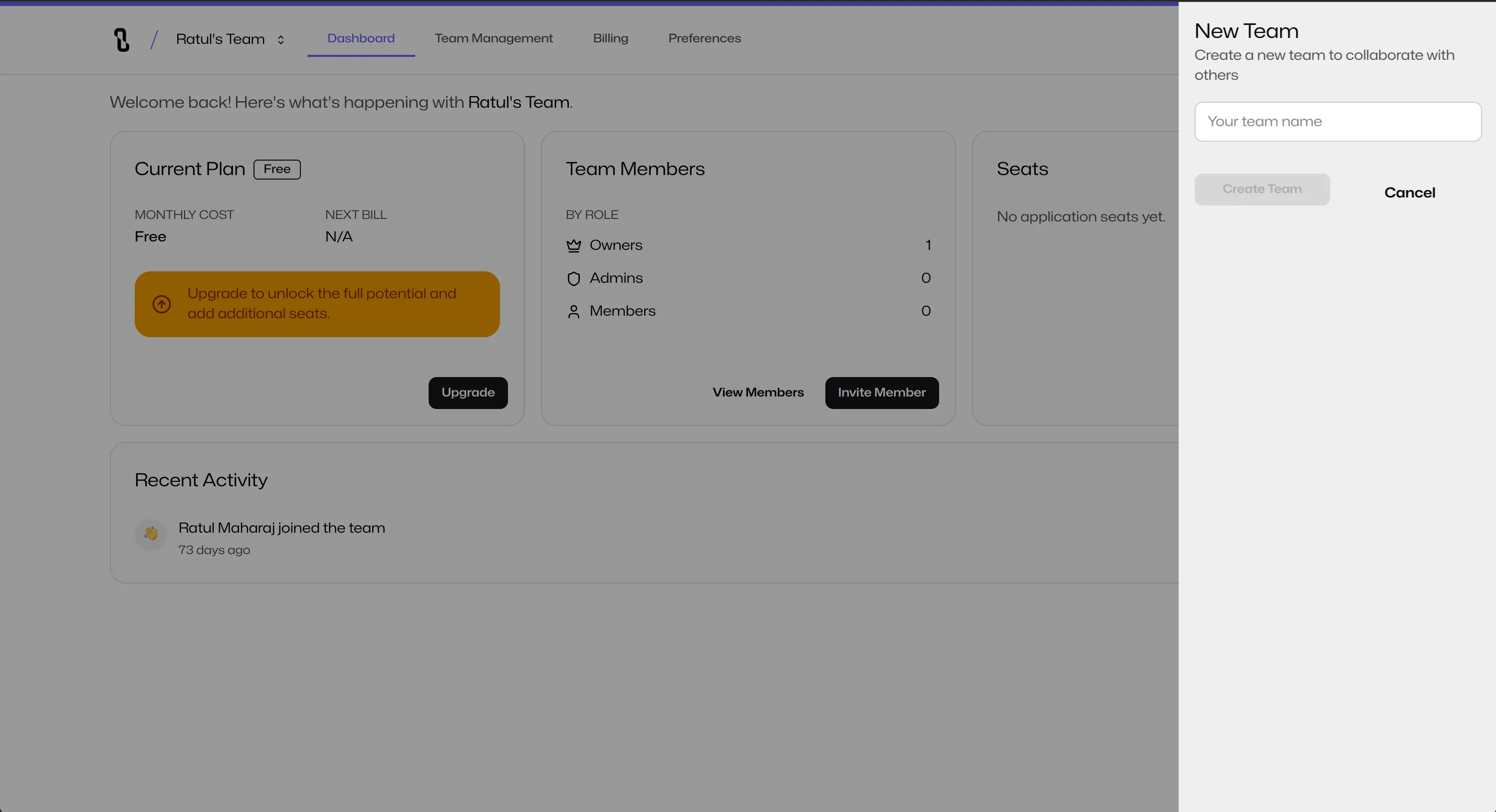Switch to the Team Management tab
The height and width of the screenshot is (812, 1496).
click(493, 38)
